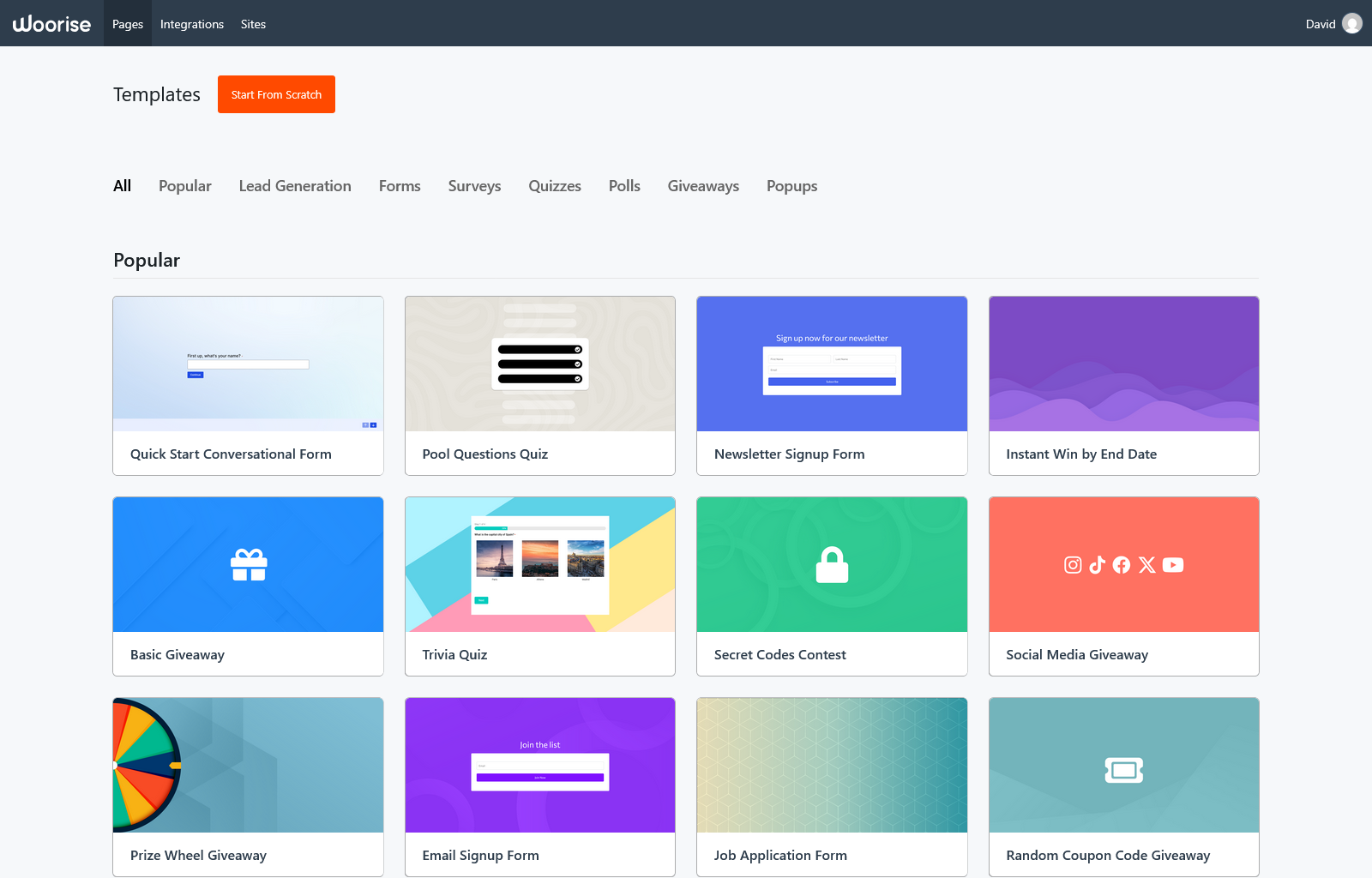Click the YouTube icon on Social Media Giveaway
Image resolution: width=1372 pixels, height=878 pixels.
coord(1173,565)
